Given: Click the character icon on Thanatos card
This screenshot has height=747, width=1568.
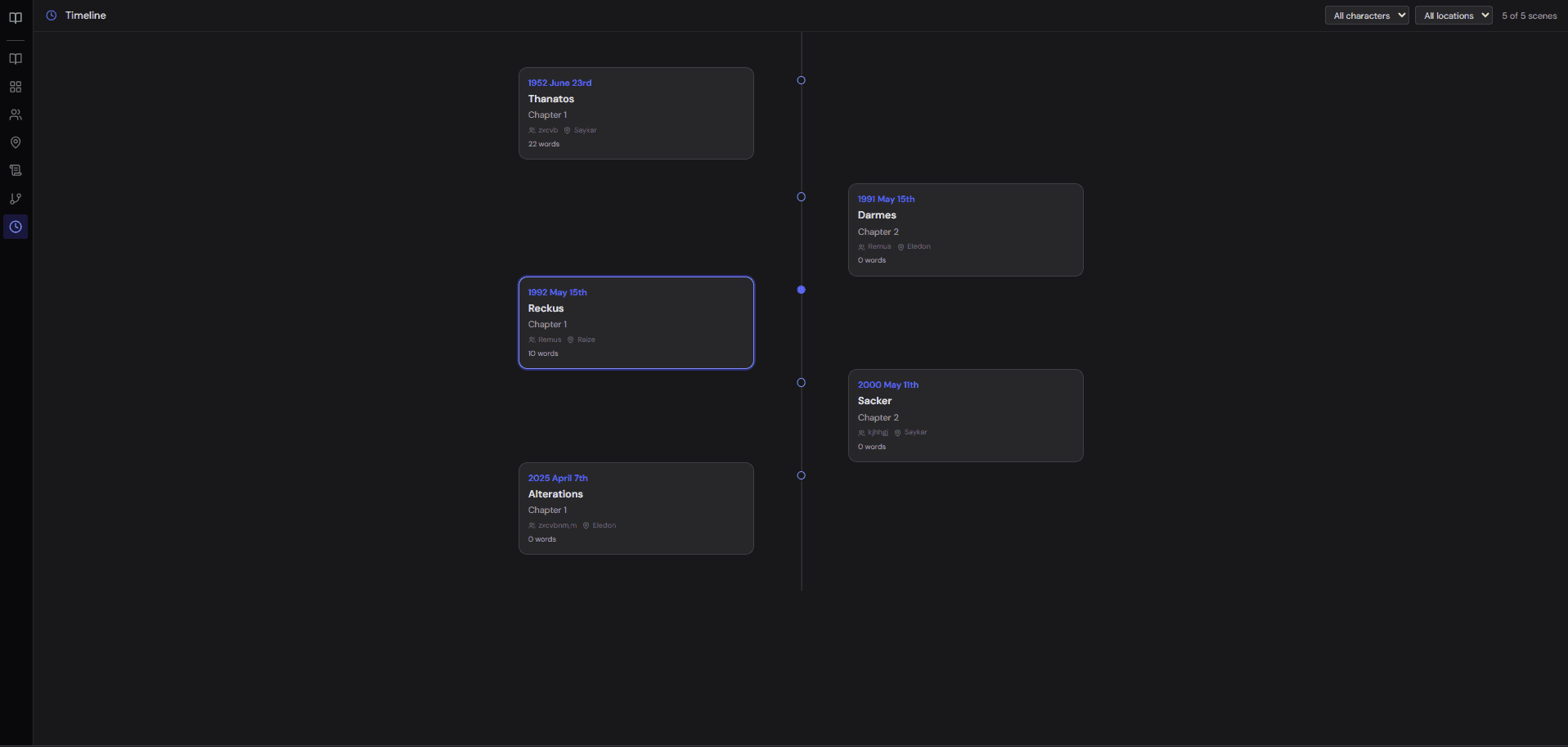Looking at the screenshot, I should click(x=532, y=130).
